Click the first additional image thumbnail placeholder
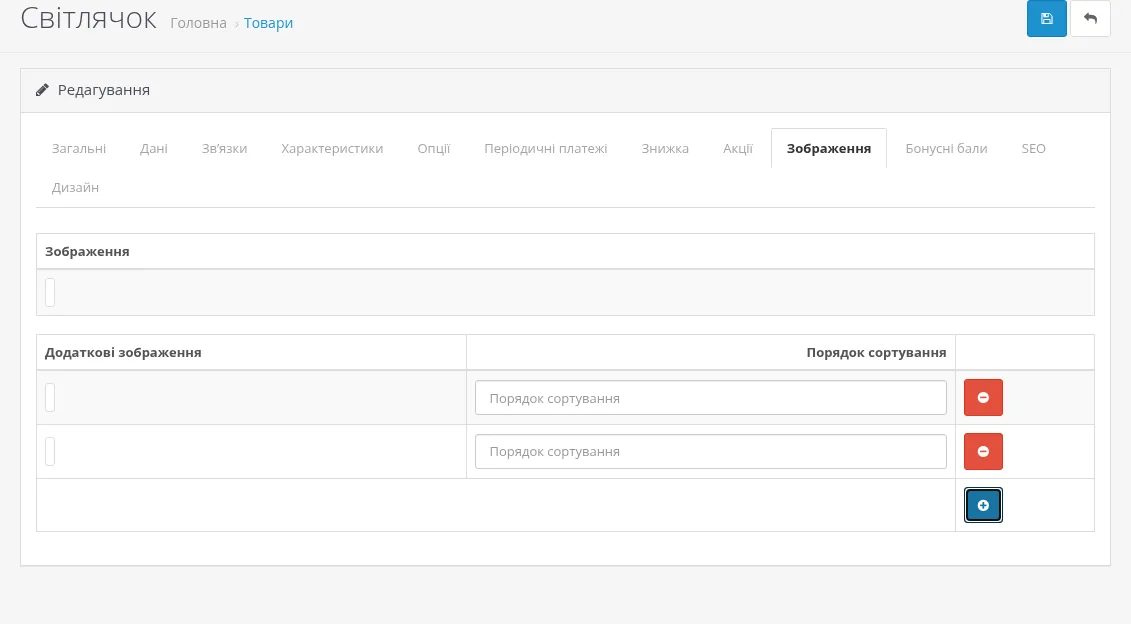This screenshot has height=624, width=1131. (50, 397)
